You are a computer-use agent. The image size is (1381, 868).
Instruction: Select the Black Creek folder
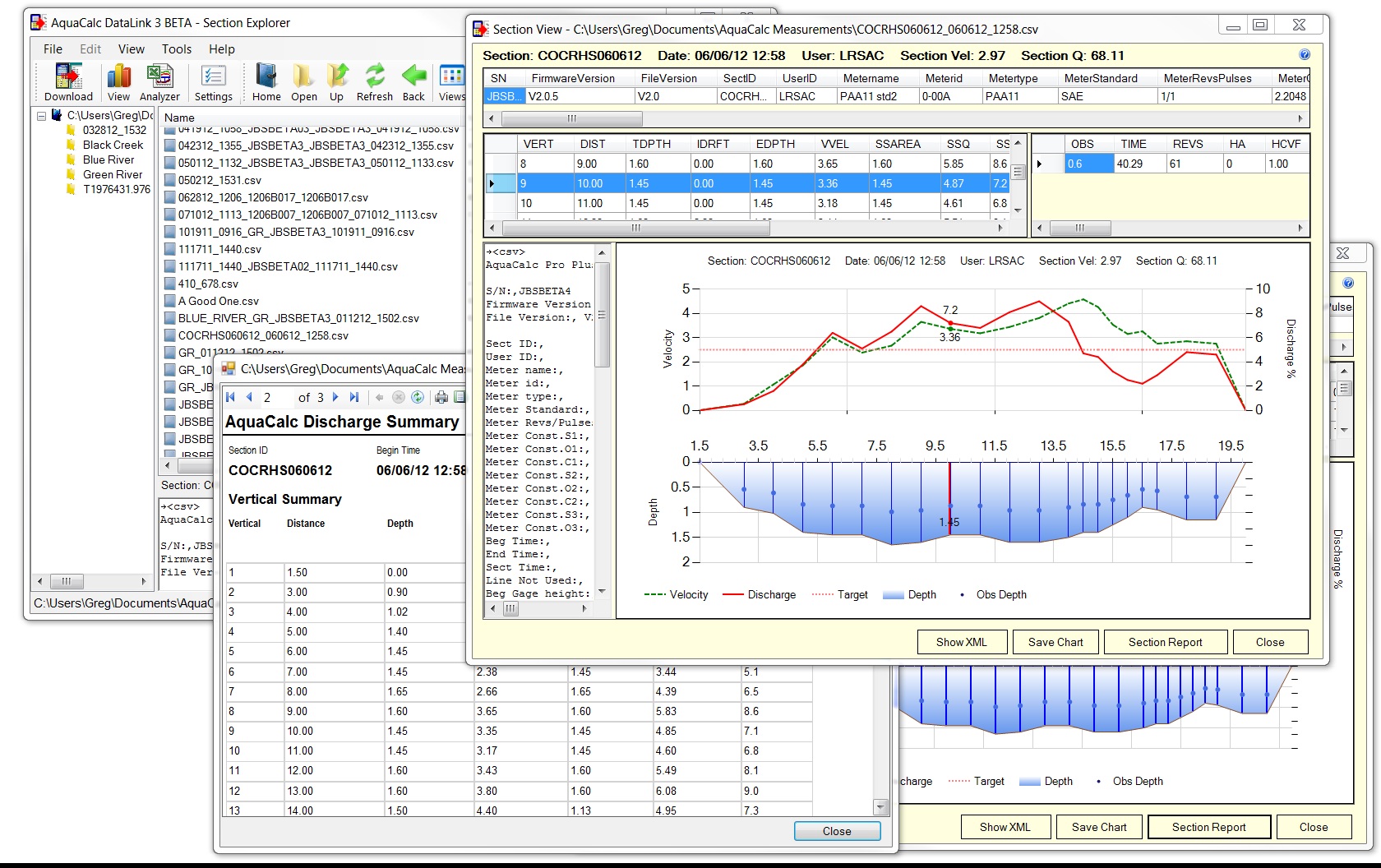pyautogui.click(x=113, y=145)
